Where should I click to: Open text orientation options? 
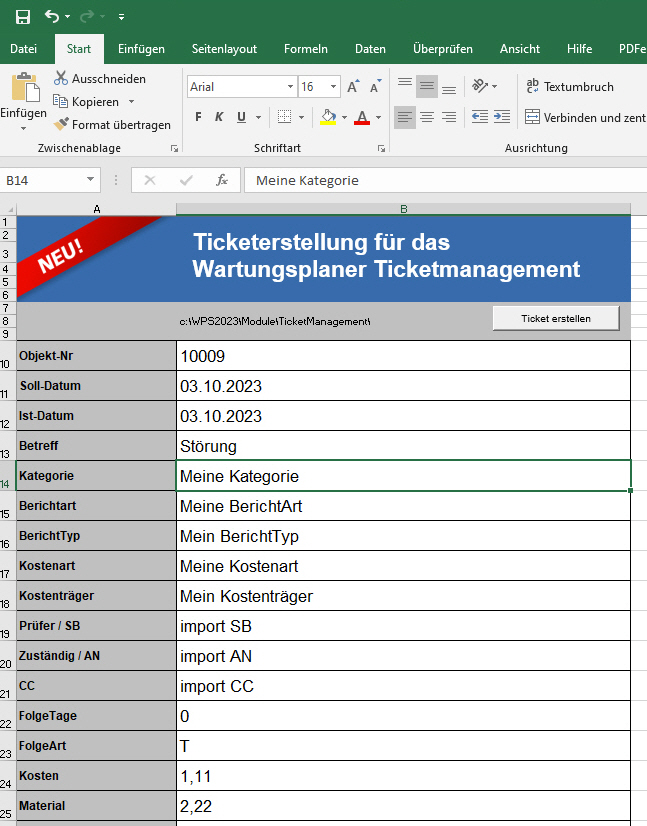[x=484, y=85]
